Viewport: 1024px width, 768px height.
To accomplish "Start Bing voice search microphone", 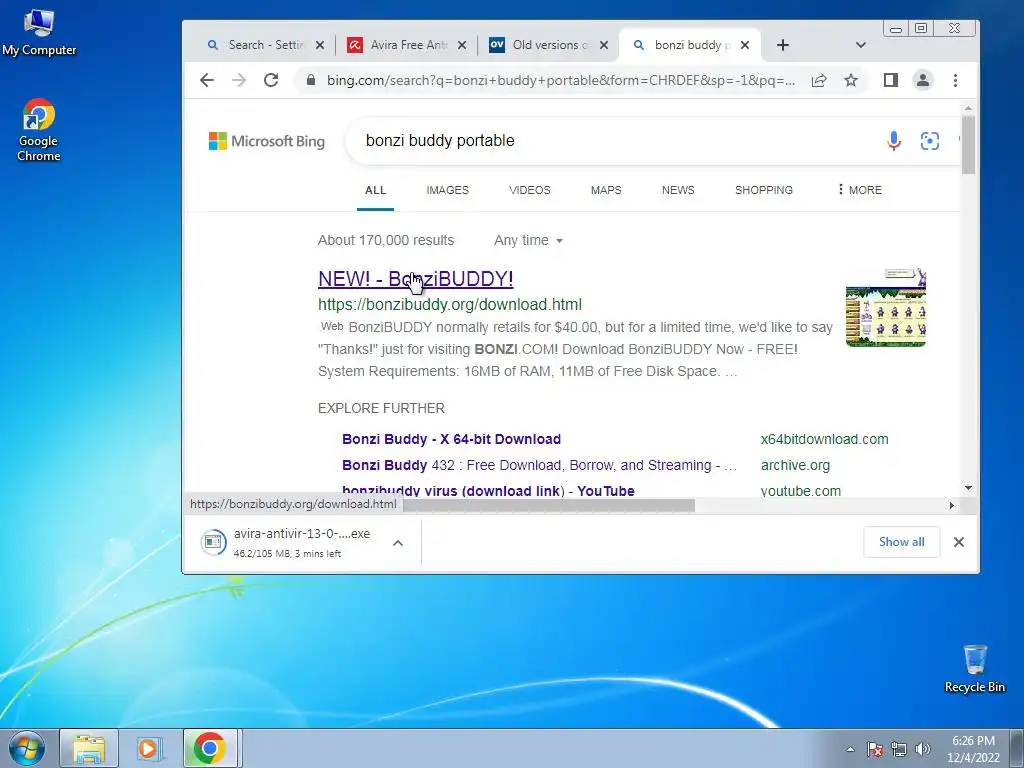I will click(894, 140).
